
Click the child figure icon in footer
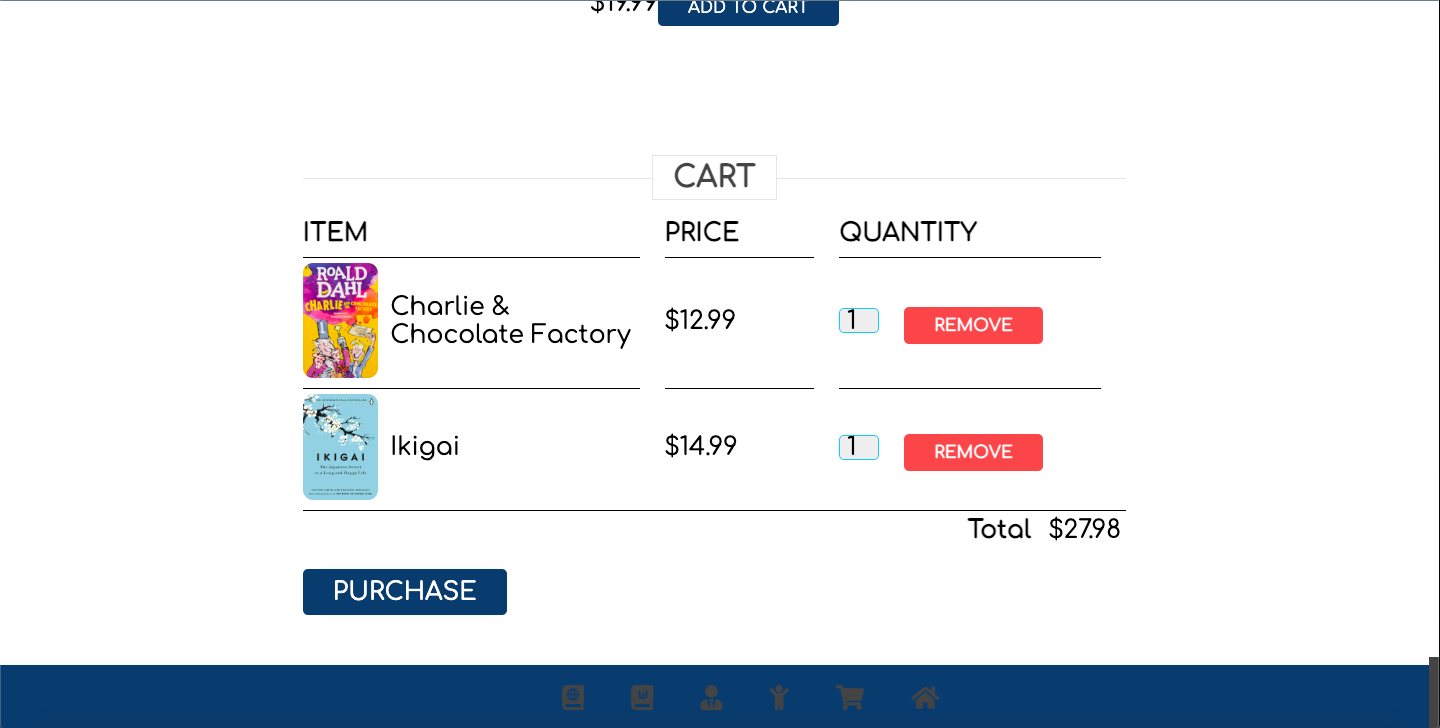pyautogui.click(x=779, y=697)
